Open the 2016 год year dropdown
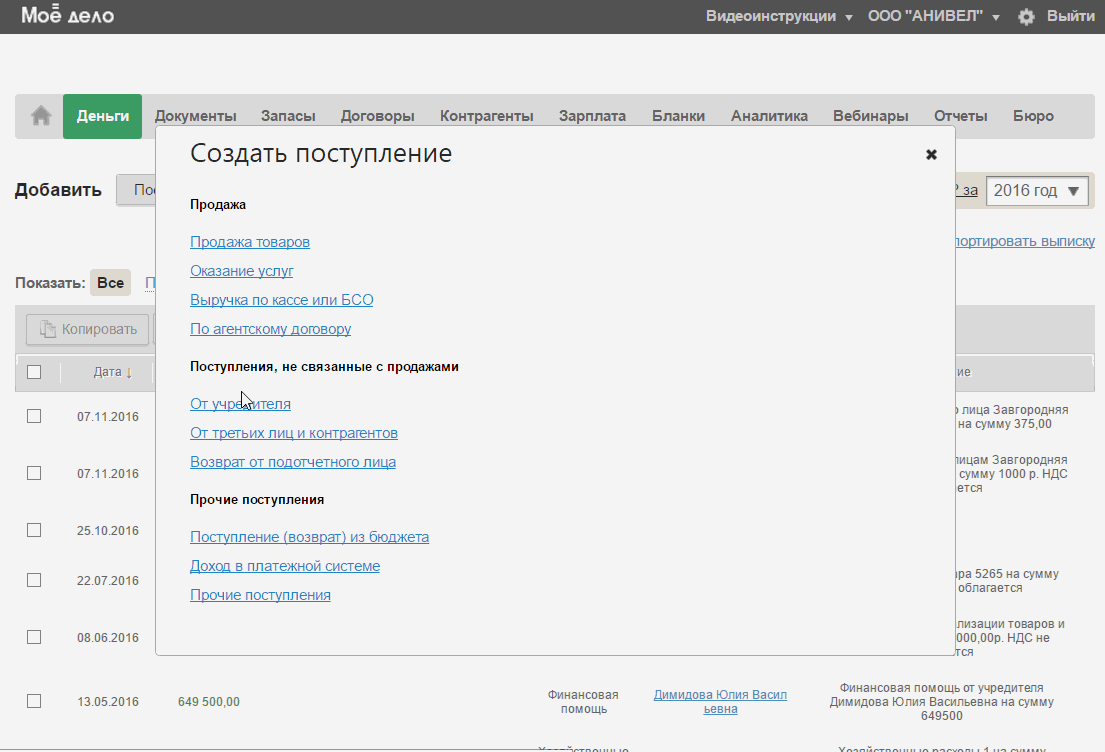 pyautogui.click(x=1036, y=191)
